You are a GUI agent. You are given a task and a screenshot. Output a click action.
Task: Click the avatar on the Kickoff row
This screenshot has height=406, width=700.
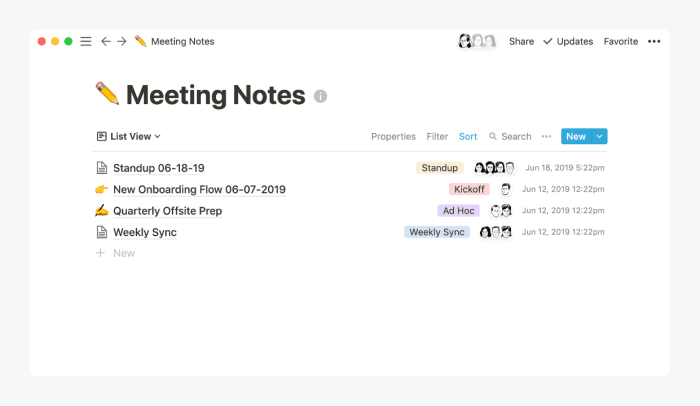point(505,189)
